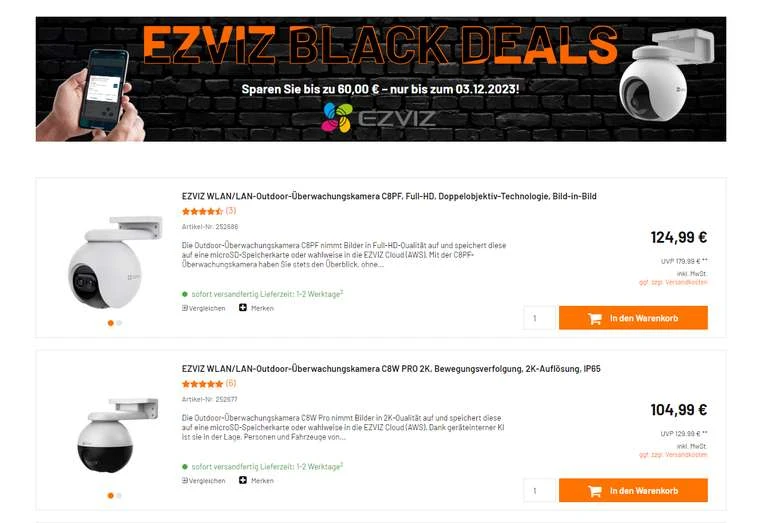
Task: Click the quantity field for the C8PF camera
Action: (539, 318)
